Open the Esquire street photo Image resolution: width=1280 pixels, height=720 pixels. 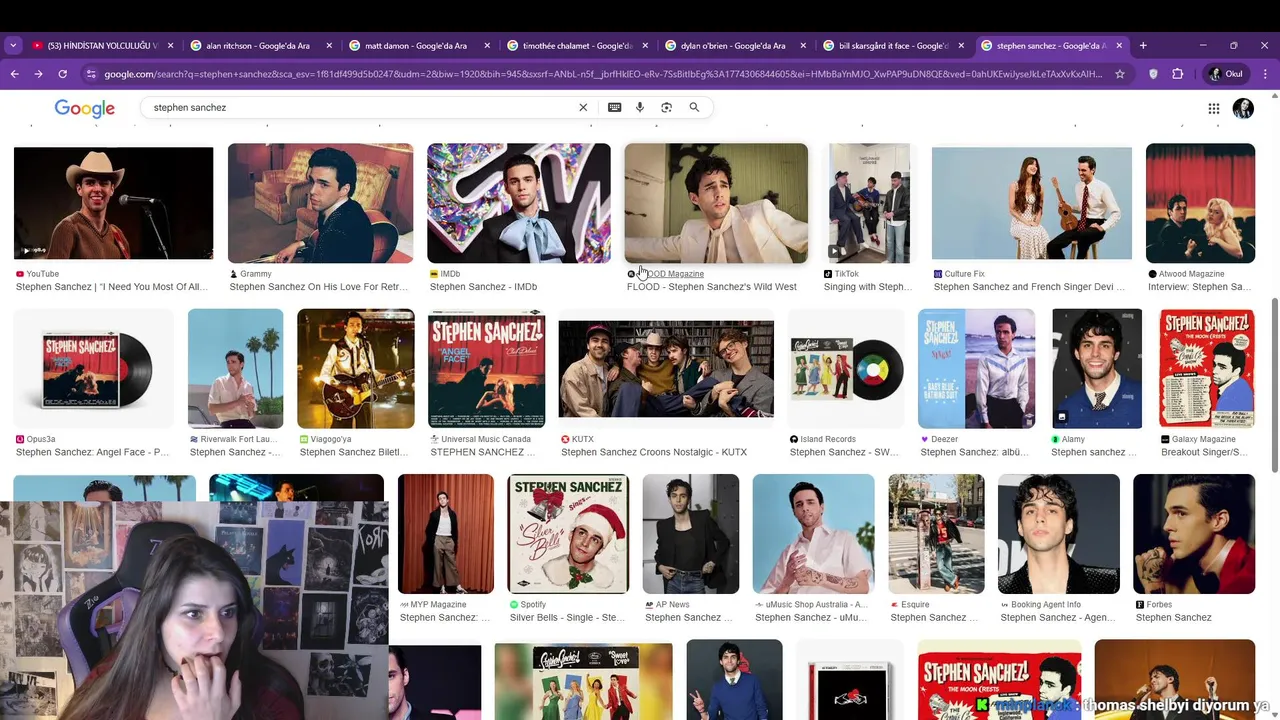(x=937, y=534)
